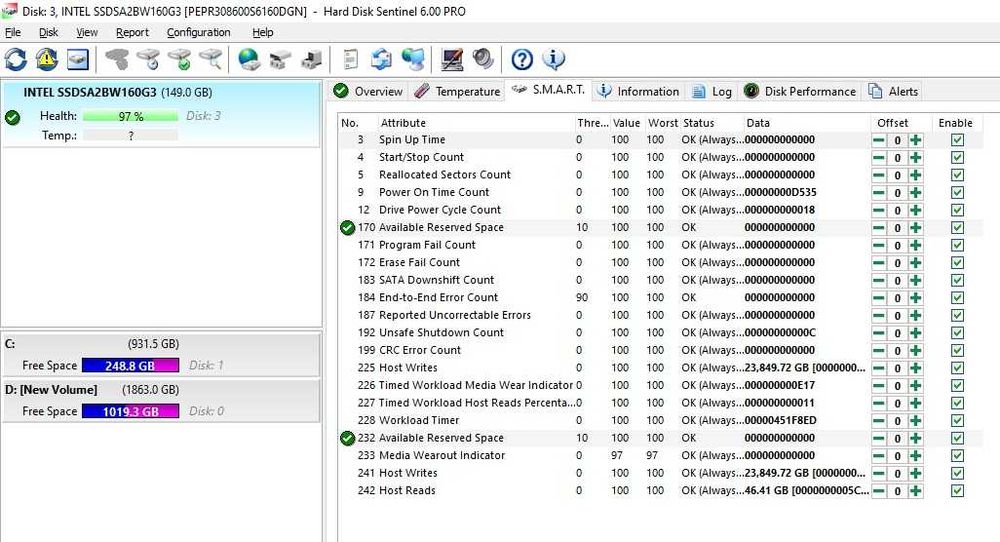Switch to the Log tab
Image resolution: width=1000 pixels, height=542 pixels.
click(x=712, y=91)
